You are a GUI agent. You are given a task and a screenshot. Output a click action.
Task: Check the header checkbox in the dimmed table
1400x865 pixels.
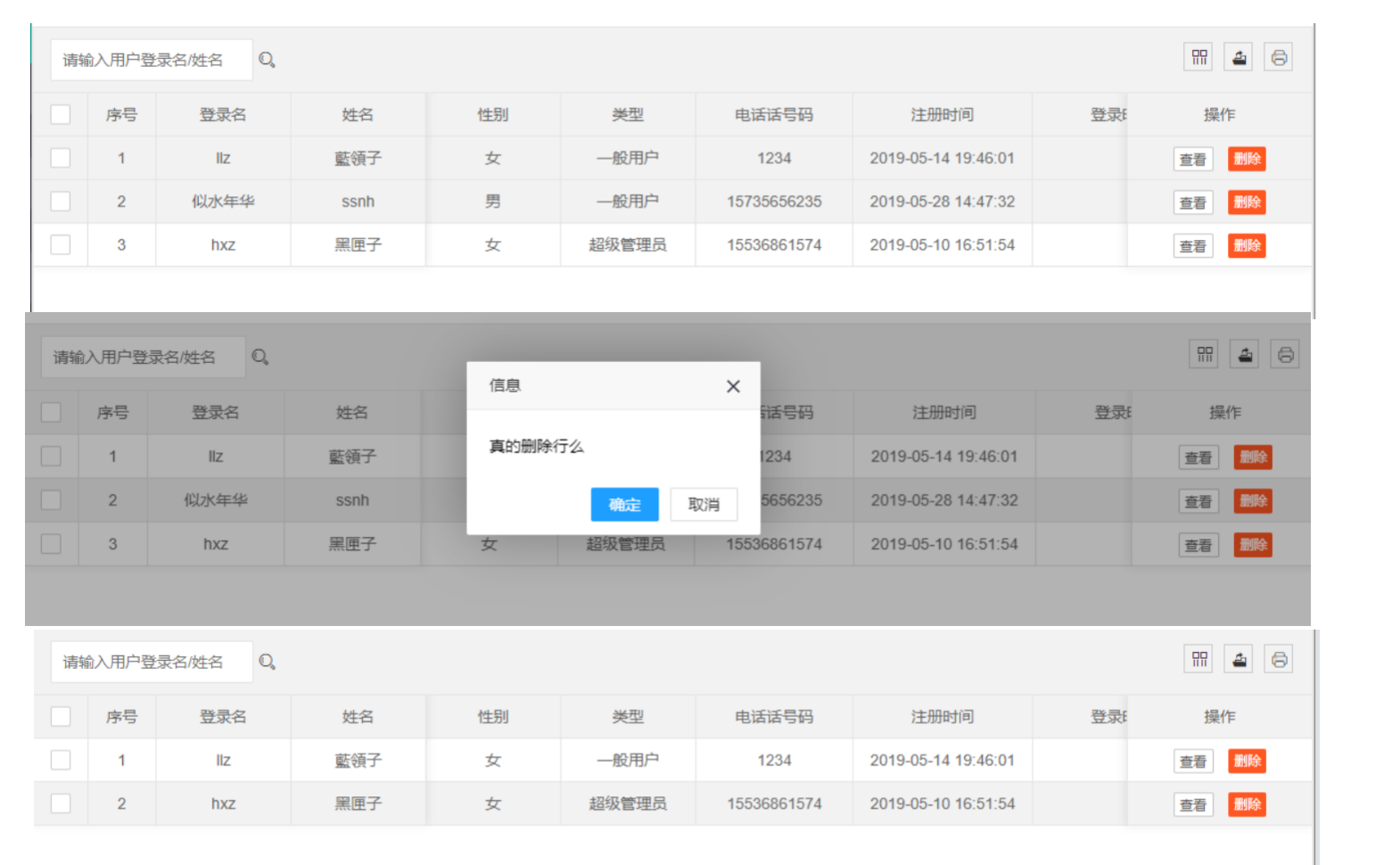pos(52,412)
